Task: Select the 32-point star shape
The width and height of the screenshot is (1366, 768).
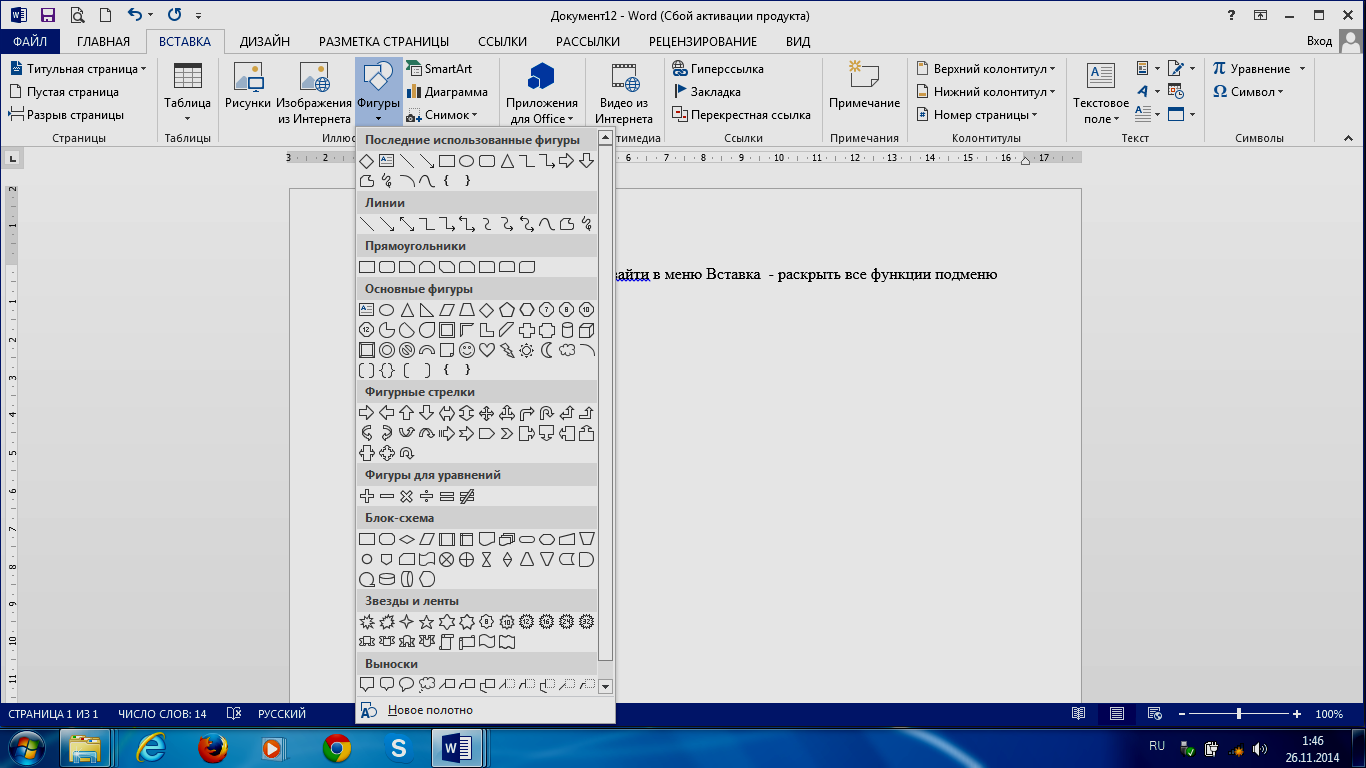Action: click(587, 622)
